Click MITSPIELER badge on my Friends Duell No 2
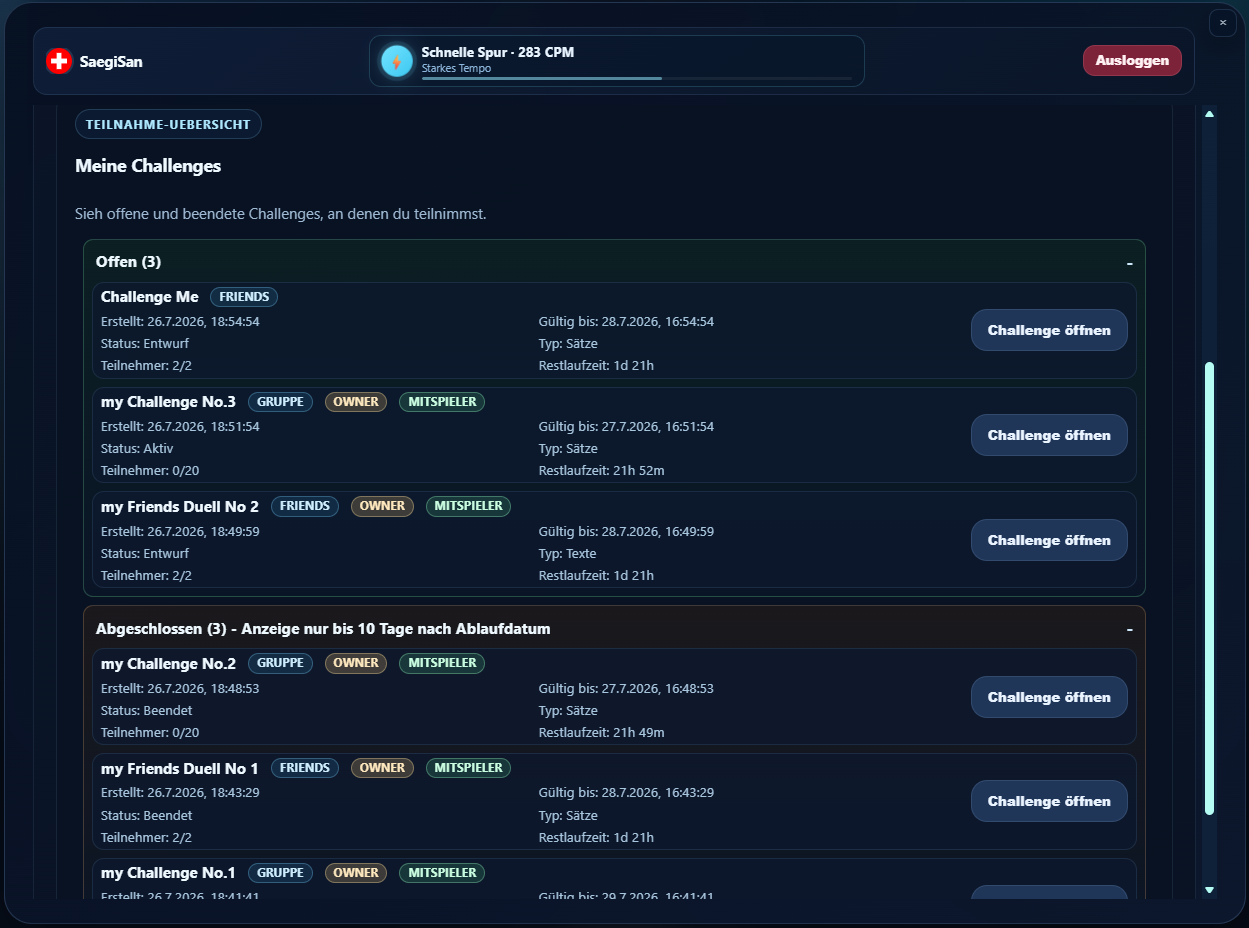 pos(468,506)
